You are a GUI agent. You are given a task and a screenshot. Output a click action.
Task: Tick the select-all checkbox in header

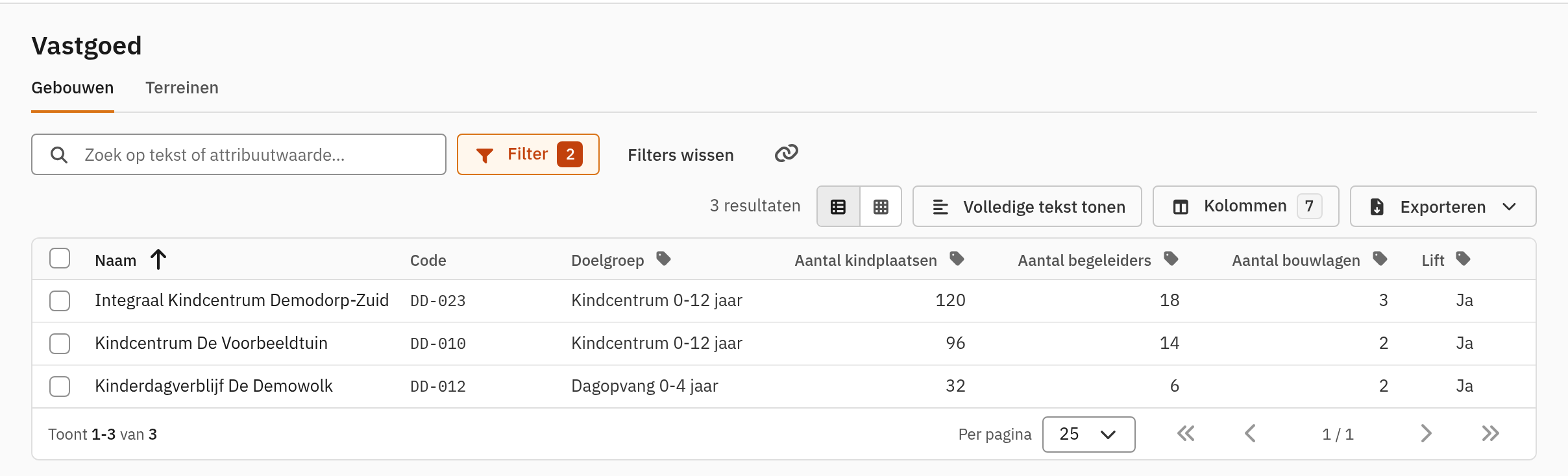coord(60,258)
